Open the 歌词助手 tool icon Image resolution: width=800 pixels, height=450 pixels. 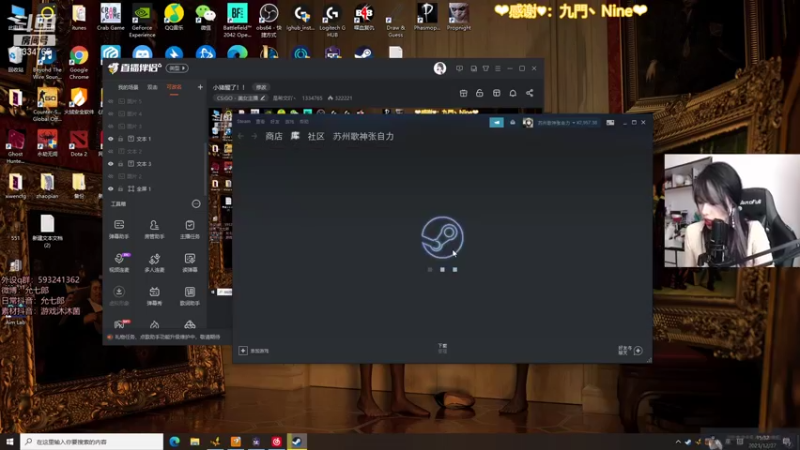[190, 296]
